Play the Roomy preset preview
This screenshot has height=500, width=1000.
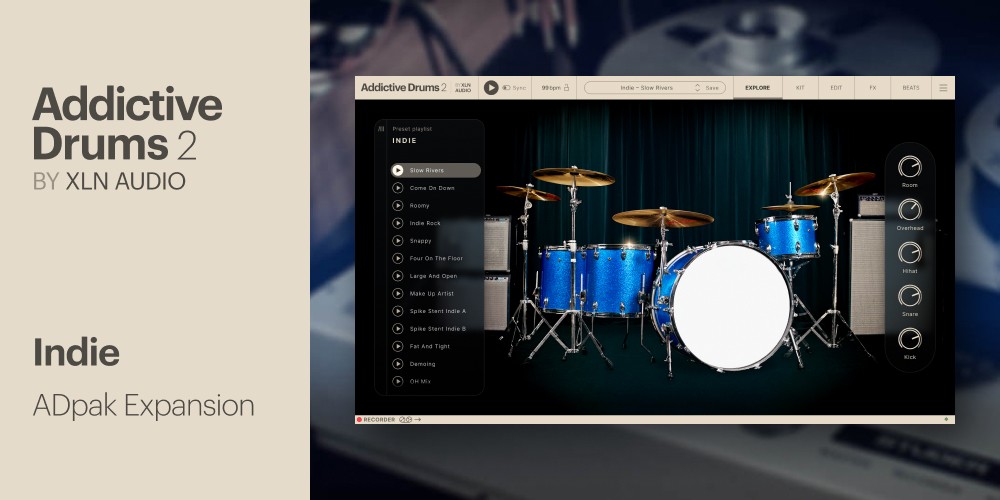397,205
